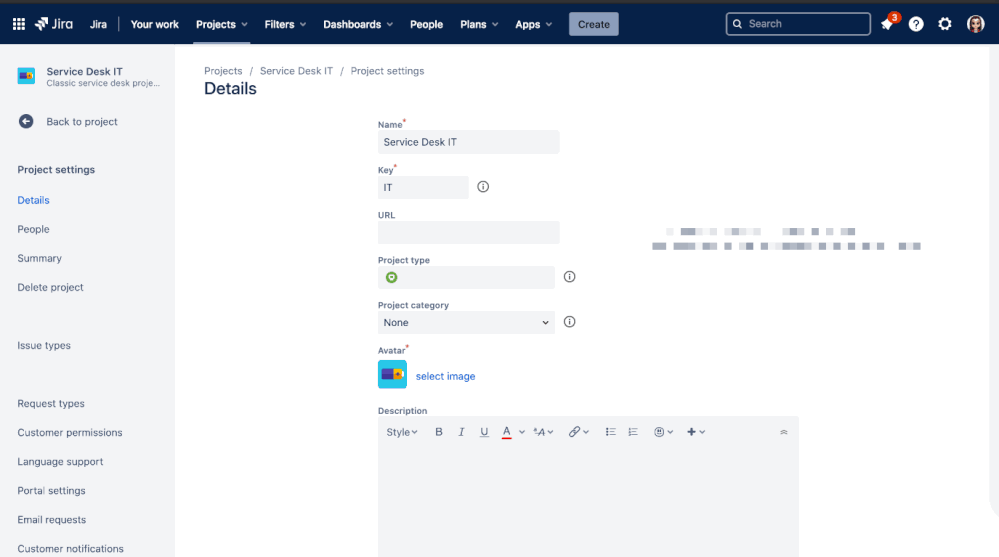Insert a bulleted list
The height and width of the screenshot is (557, 999).
click(x=610, y=432)
